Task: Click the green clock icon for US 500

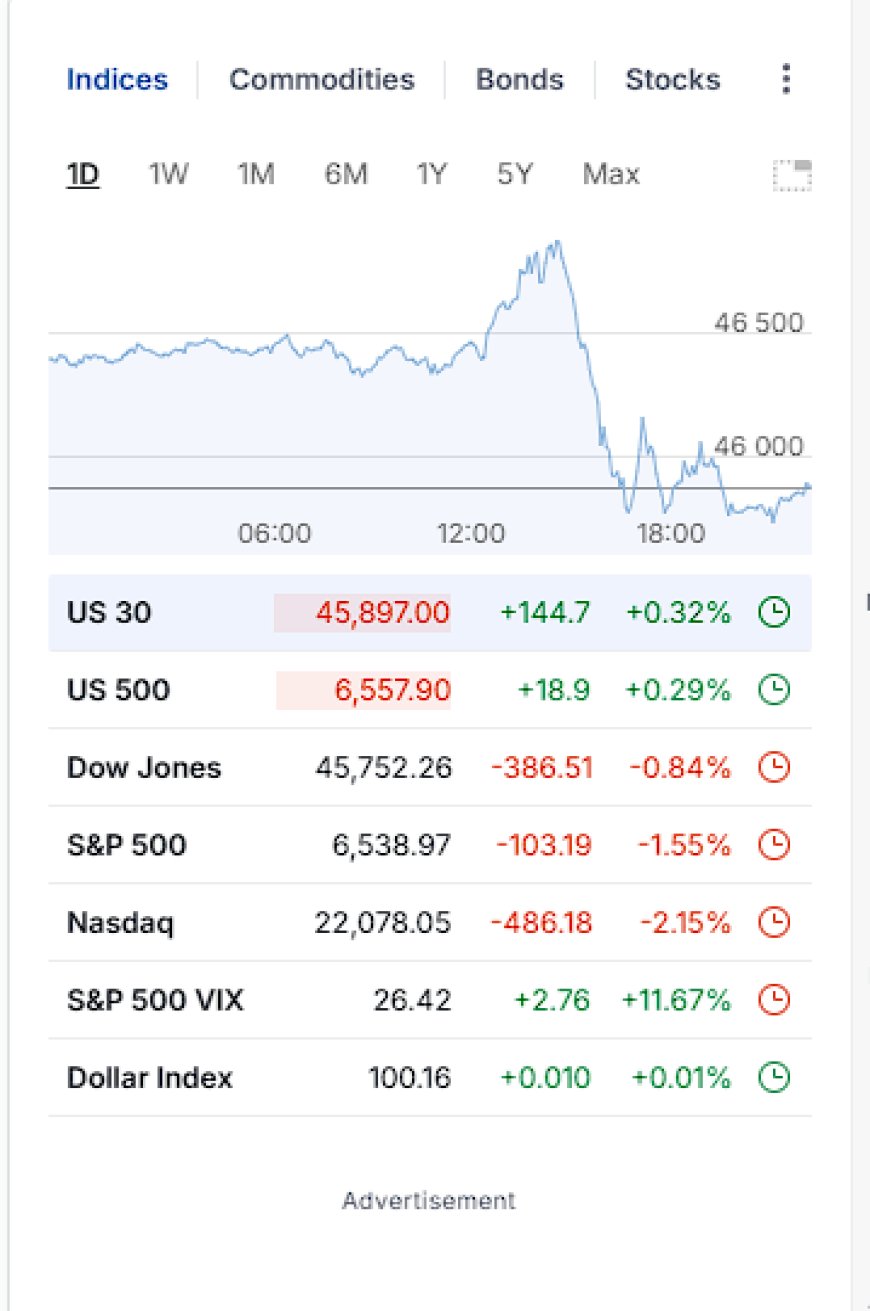Action: tap(775, 689)
